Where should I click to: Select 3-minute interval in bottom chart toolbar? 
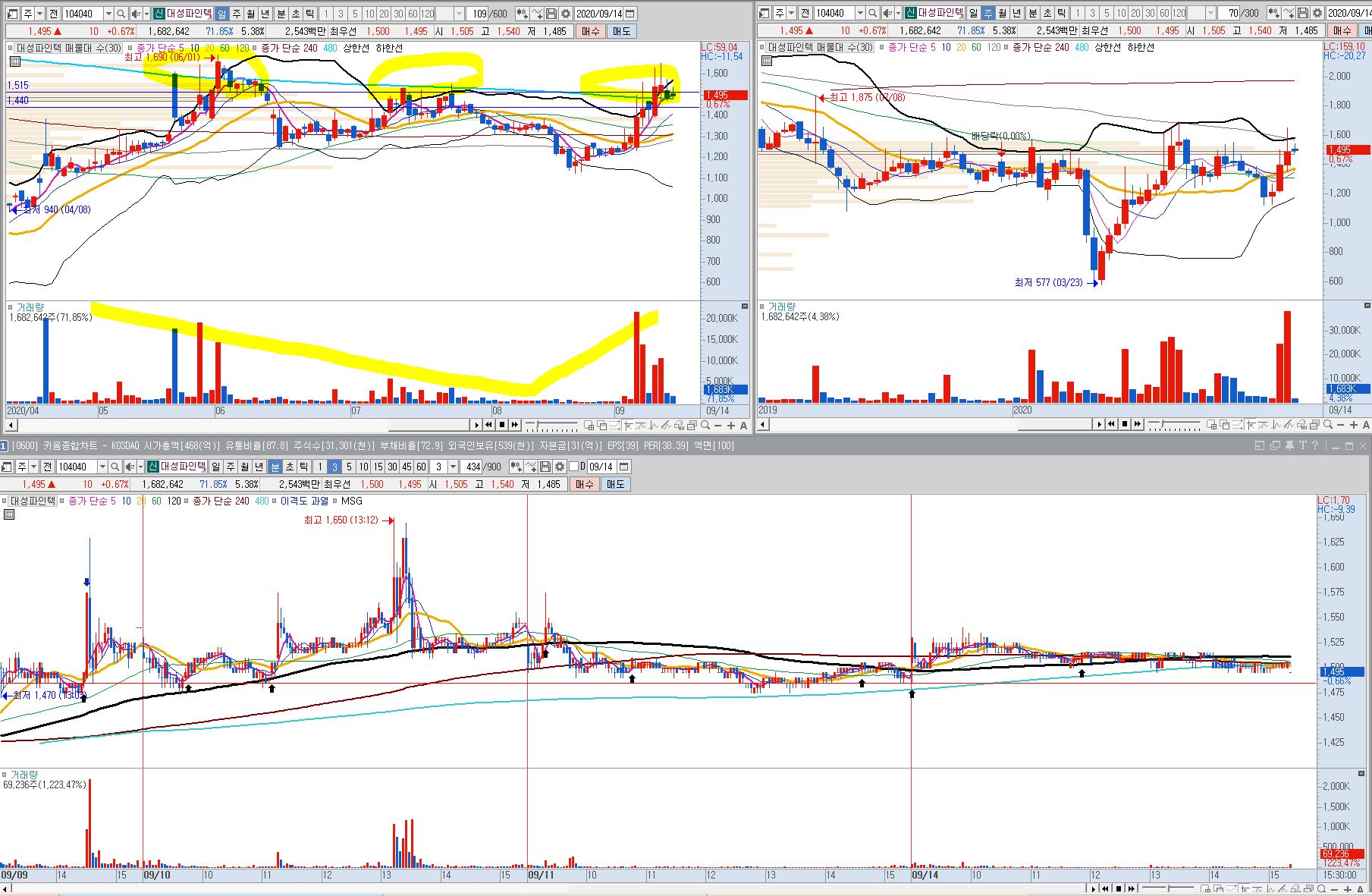point(334,467)
